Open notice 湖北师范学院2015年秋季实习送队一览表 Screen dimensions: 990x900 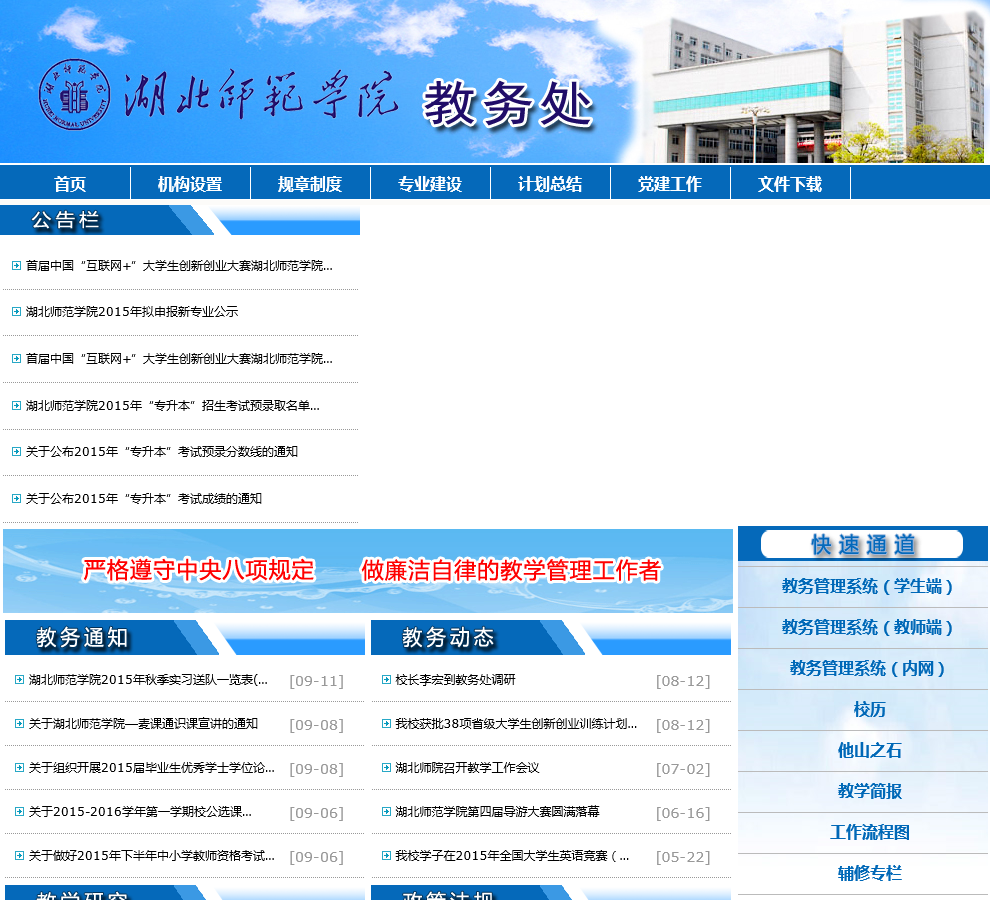tap(148, 680)
